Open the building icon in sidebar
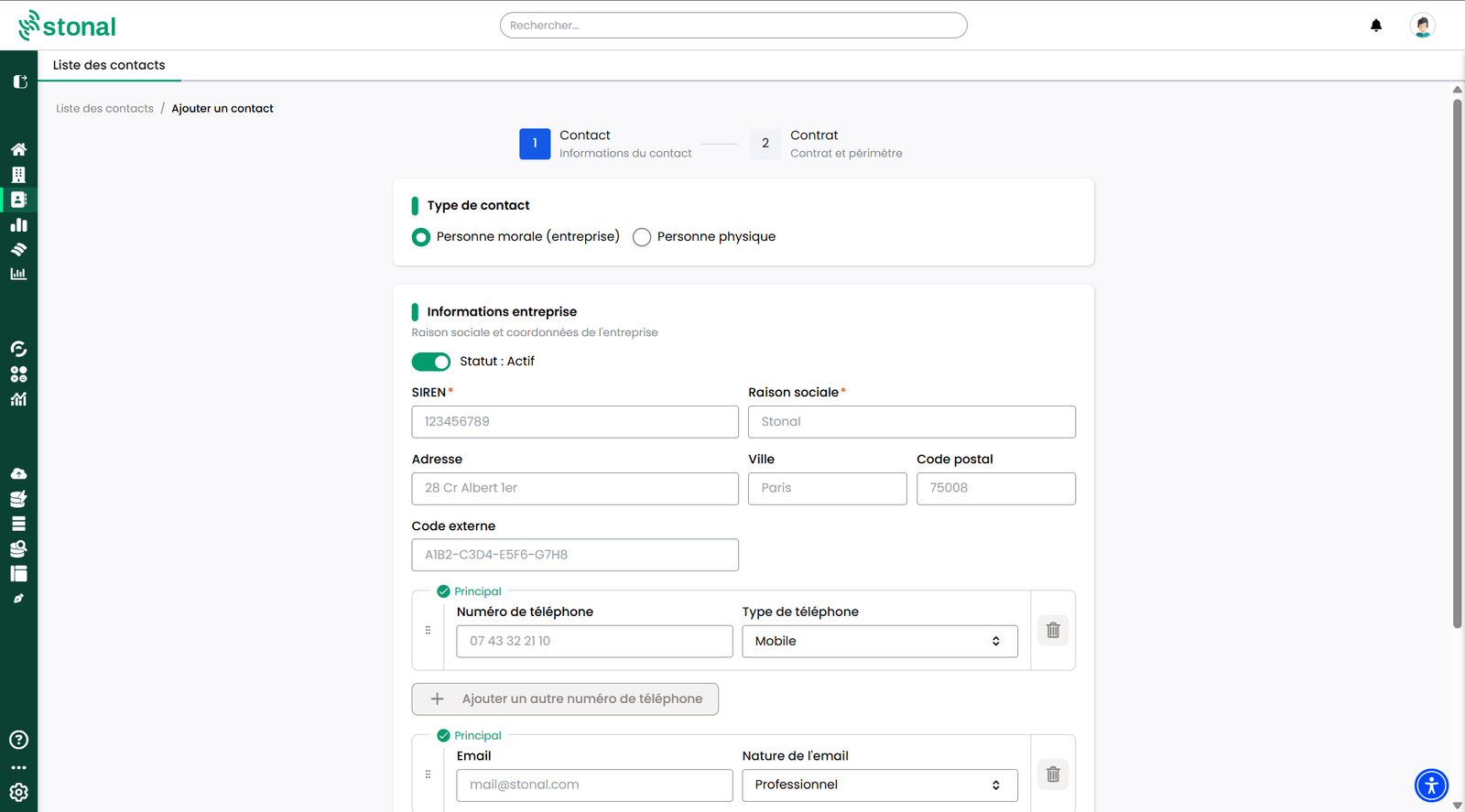 (18, 175)
